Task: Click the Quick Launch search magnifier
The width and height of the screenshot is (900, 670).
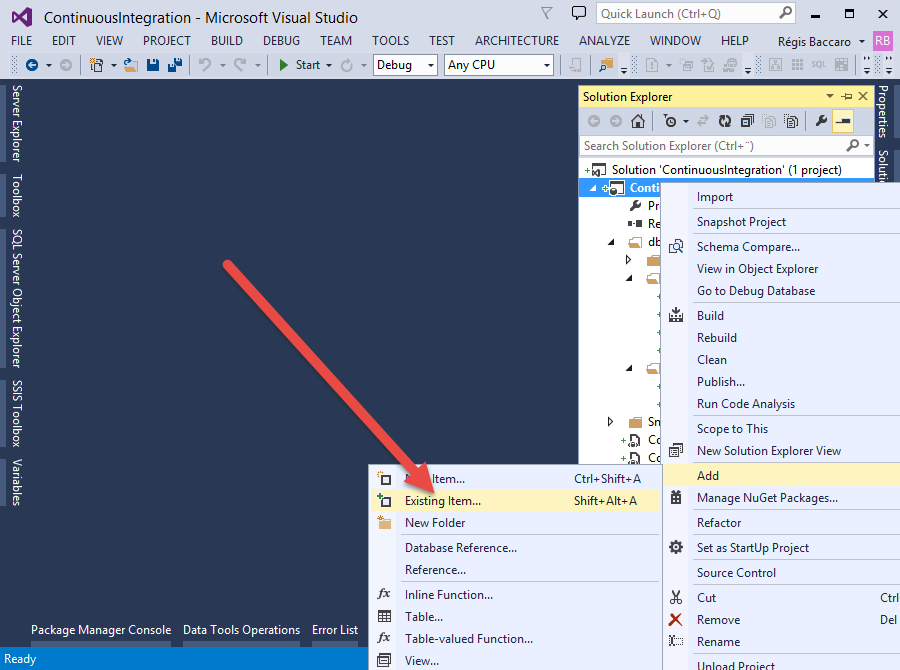Action: point(785,13)
